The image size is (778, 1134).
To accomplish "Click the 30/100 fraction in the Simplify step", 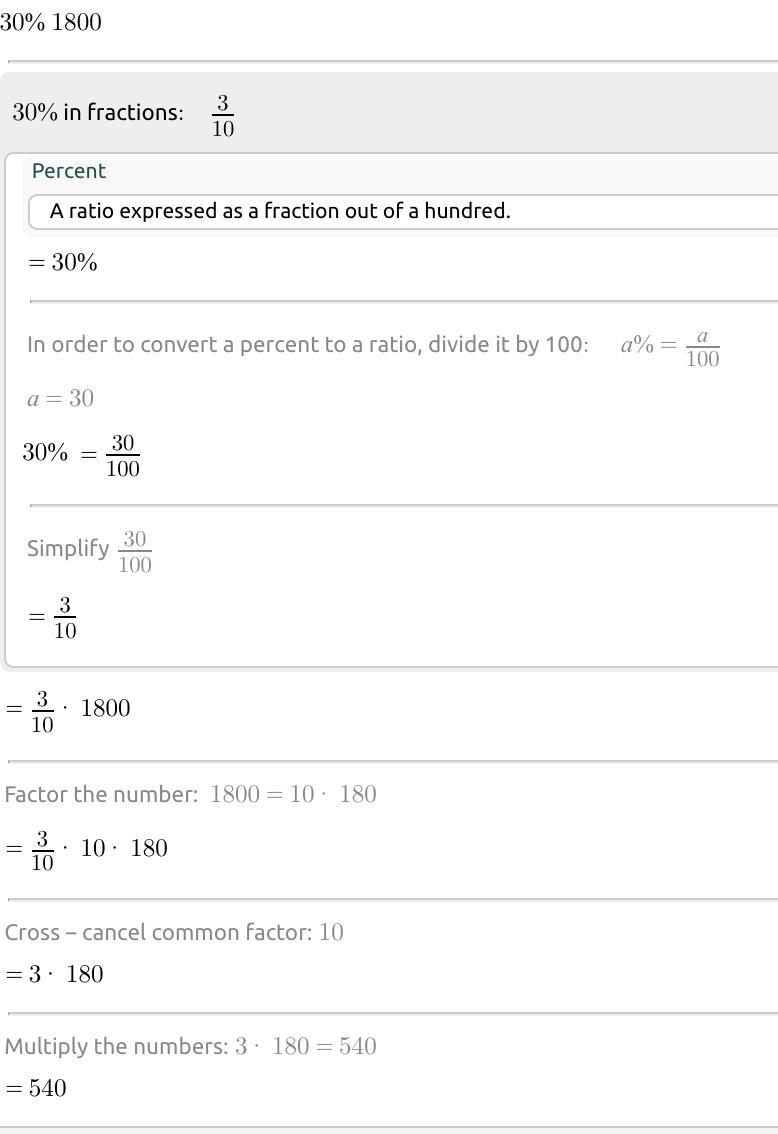I will point(134,551).
